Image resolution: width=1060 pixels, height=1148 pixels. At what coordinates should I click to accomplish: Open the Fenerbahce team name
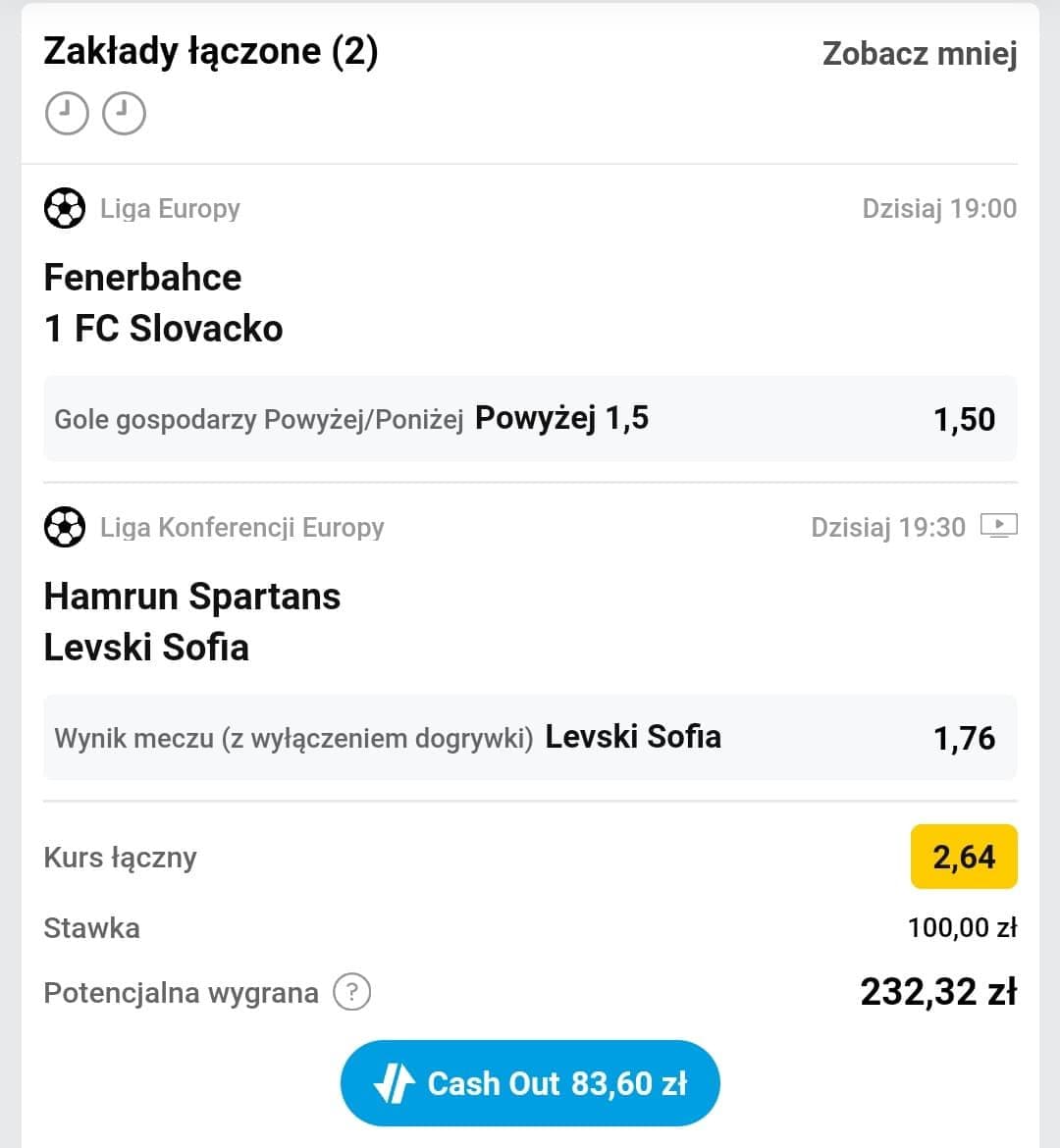pos(143,278)
